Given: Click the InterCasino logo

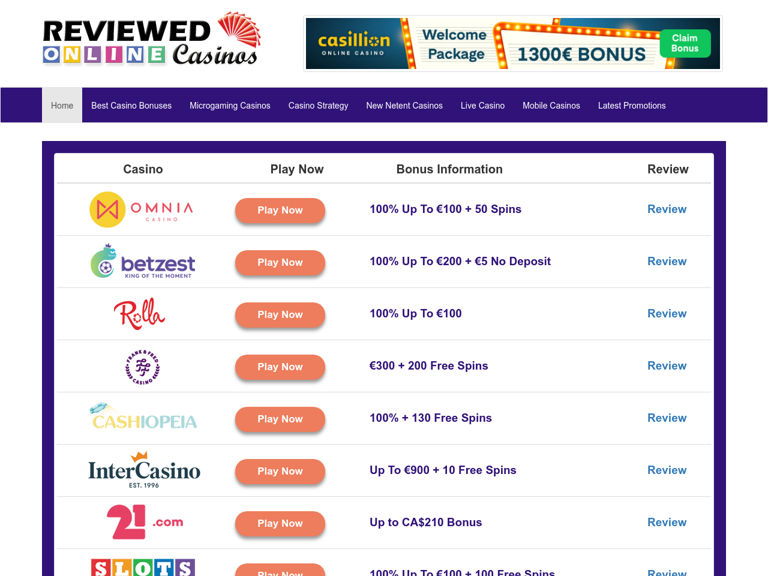Looking at the screenshot, I should coord(144,470).
